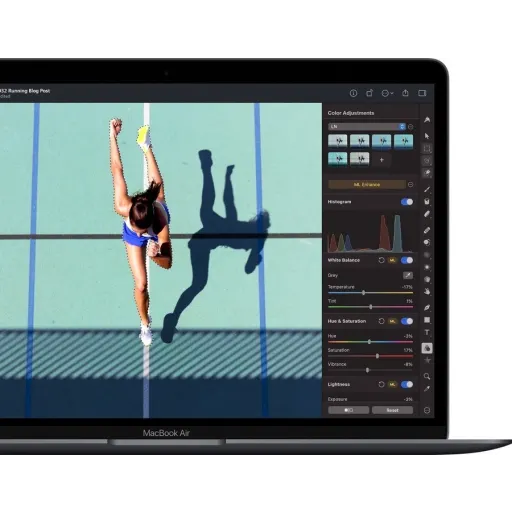Select the Shape square tool

(427, 320)
